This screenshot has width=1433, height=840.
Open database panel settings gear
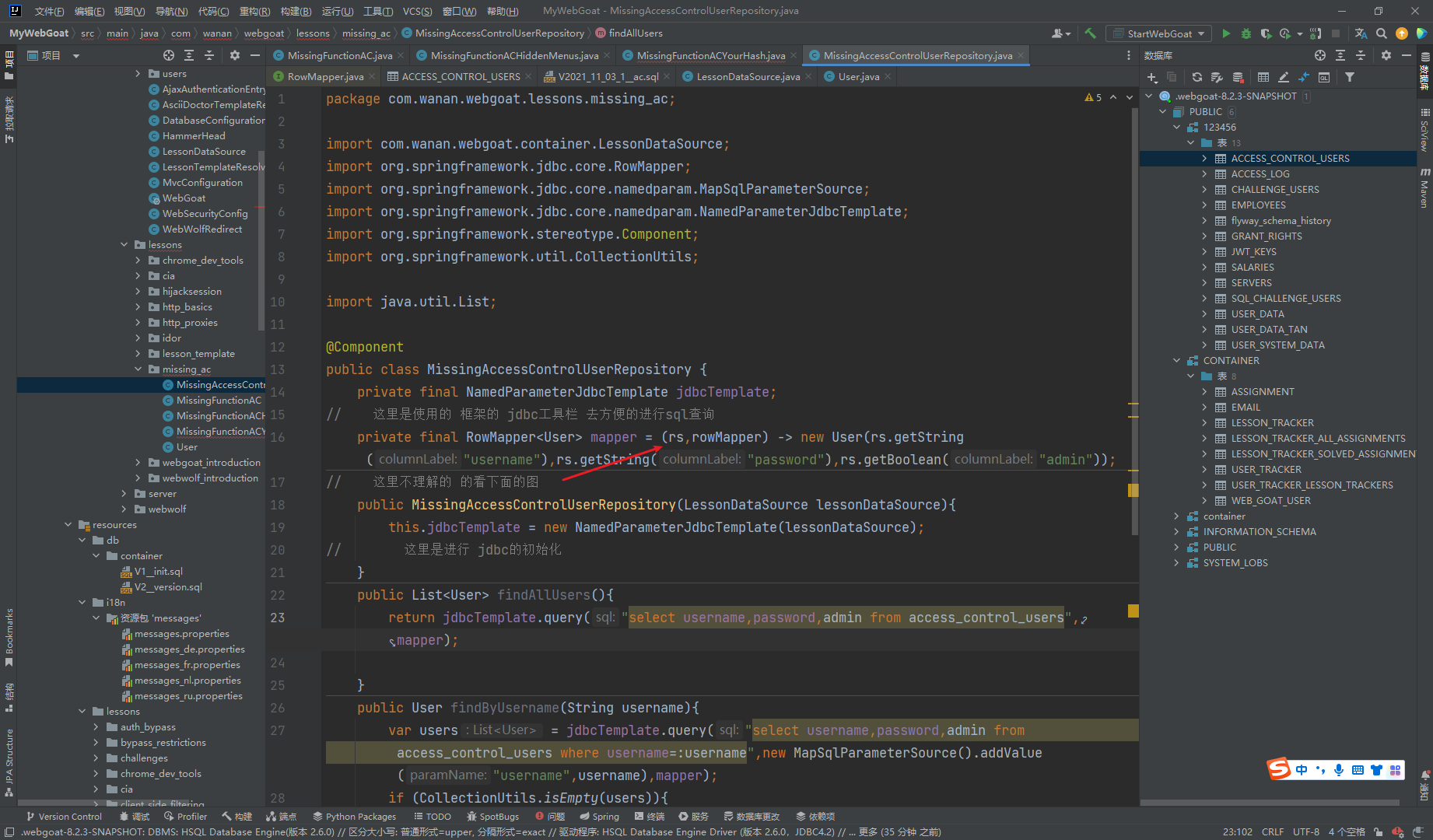[1386, 55]
